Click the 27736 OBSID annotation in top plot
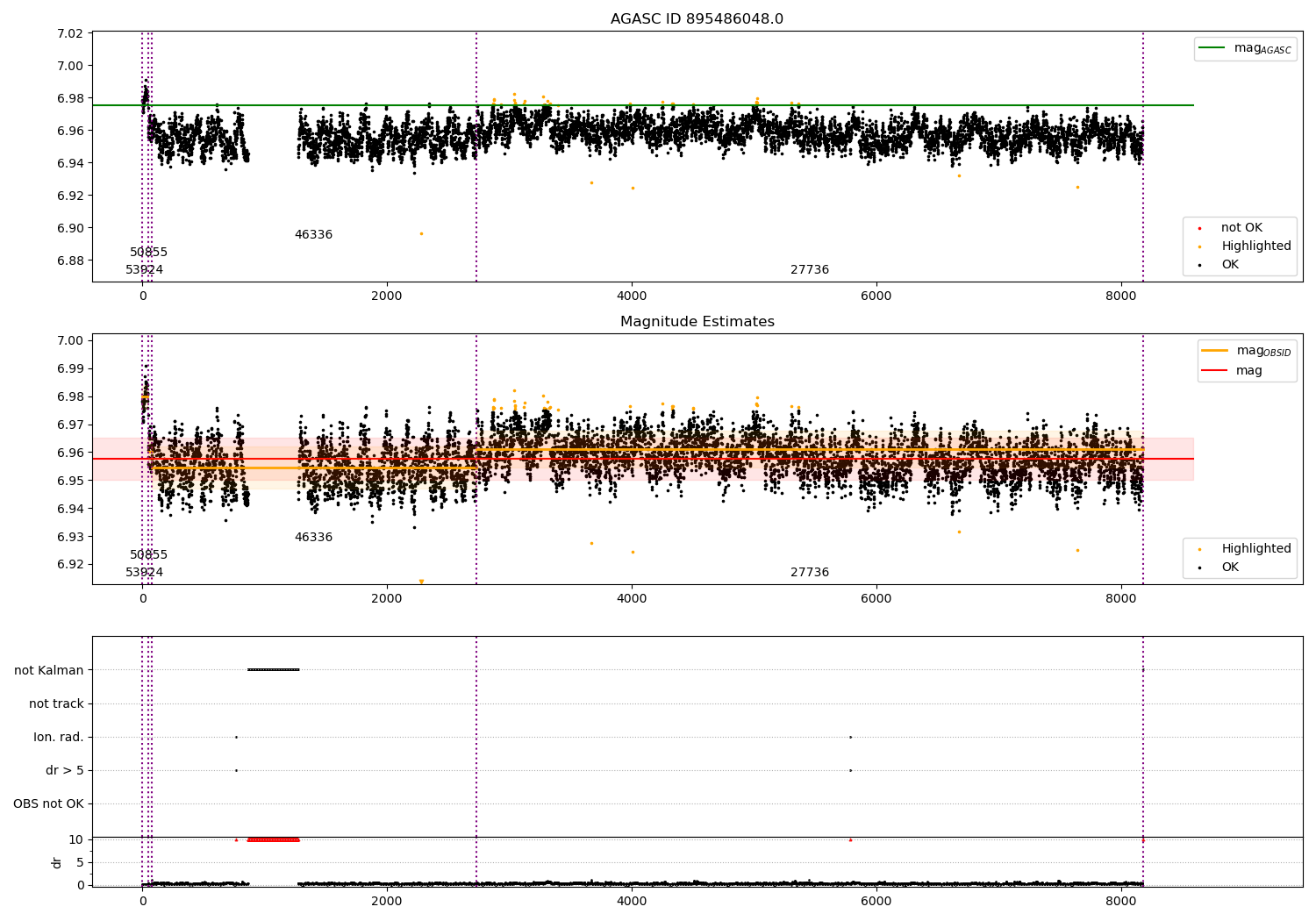 (x=809, y=270)
